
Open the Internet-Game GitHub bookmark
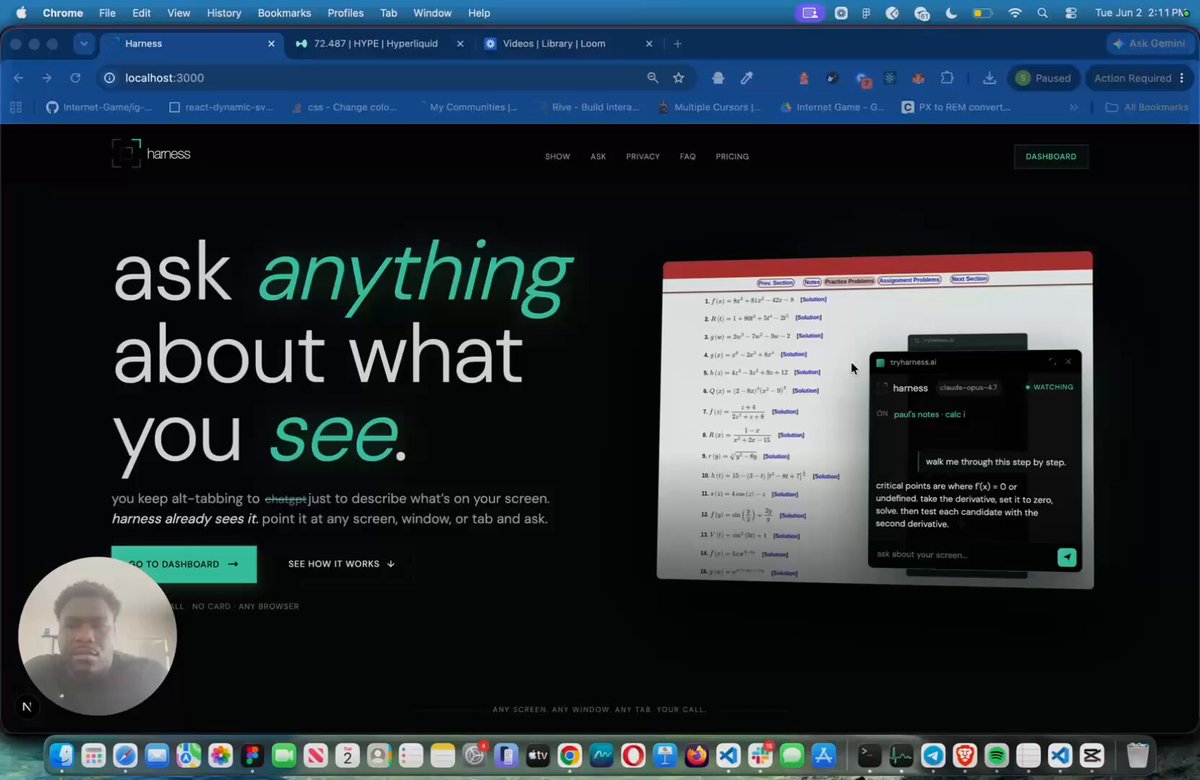coord(99,107)
